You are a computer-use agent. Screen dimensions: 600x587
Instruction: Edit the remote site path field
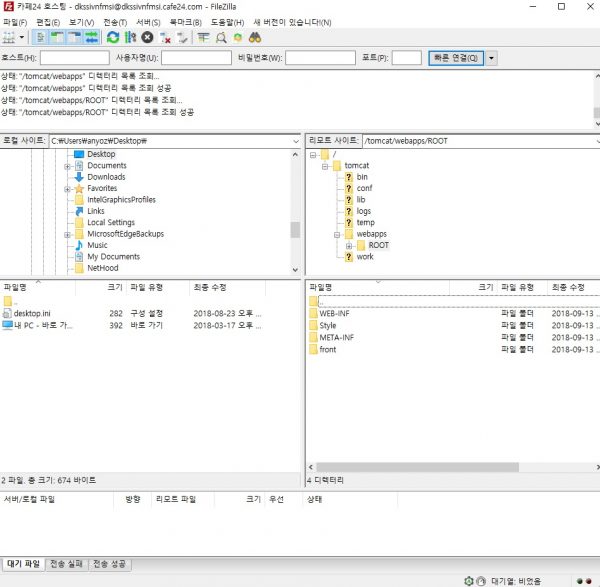[x=480, y=141]
